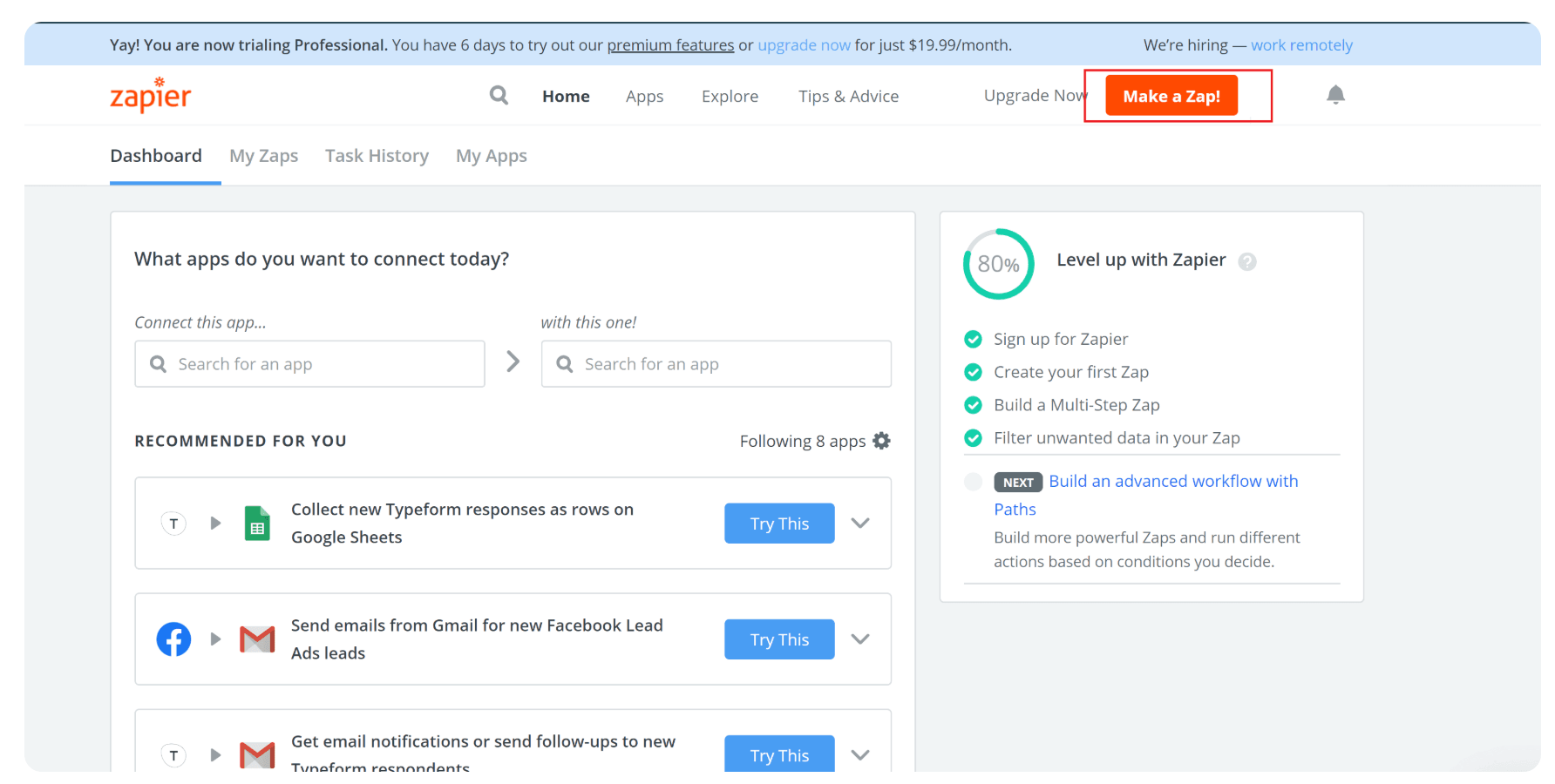Click the Make a Zap! button
The image size is (1555, 784).
pos(1171,96)
